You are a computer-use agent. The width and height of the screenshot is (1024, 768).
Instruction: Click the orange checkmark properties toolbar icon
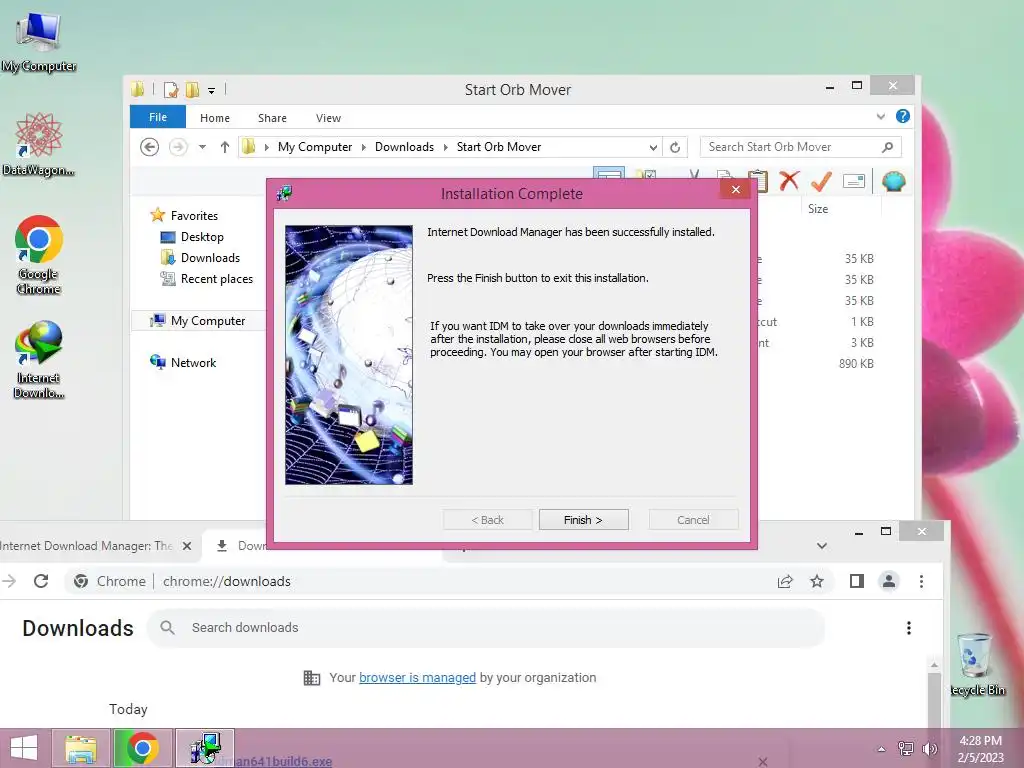coord(821,181)
